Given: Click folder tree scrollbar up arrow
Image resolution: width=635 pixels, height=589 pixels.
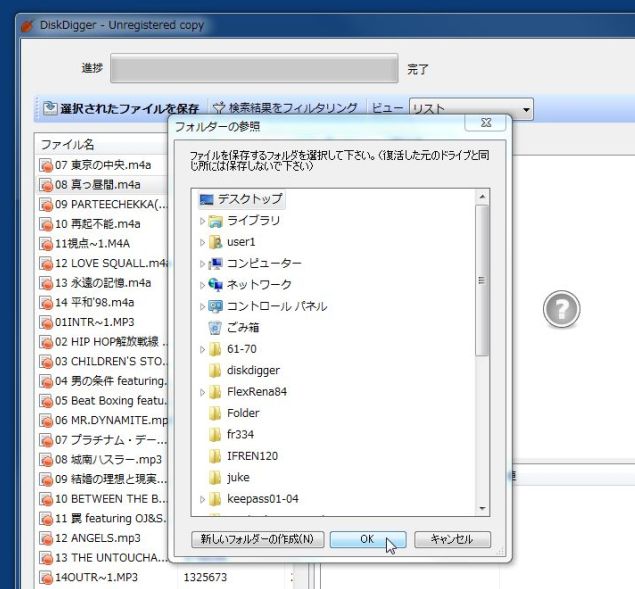Looking at the screenshot, I should [x=482, y=197].
